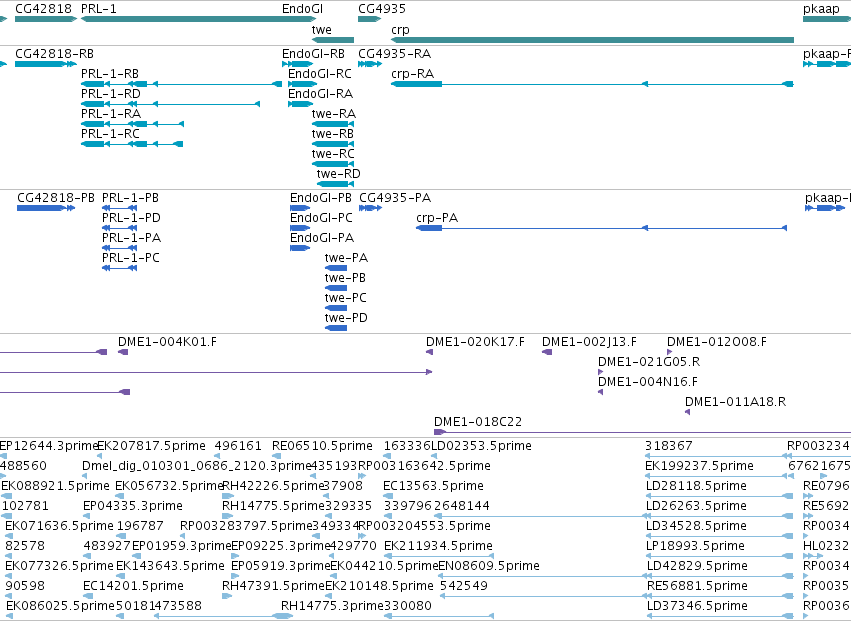Select the EN08609.5prime EST label
Viewport: 851px width, 621px height.
[489, 566]
